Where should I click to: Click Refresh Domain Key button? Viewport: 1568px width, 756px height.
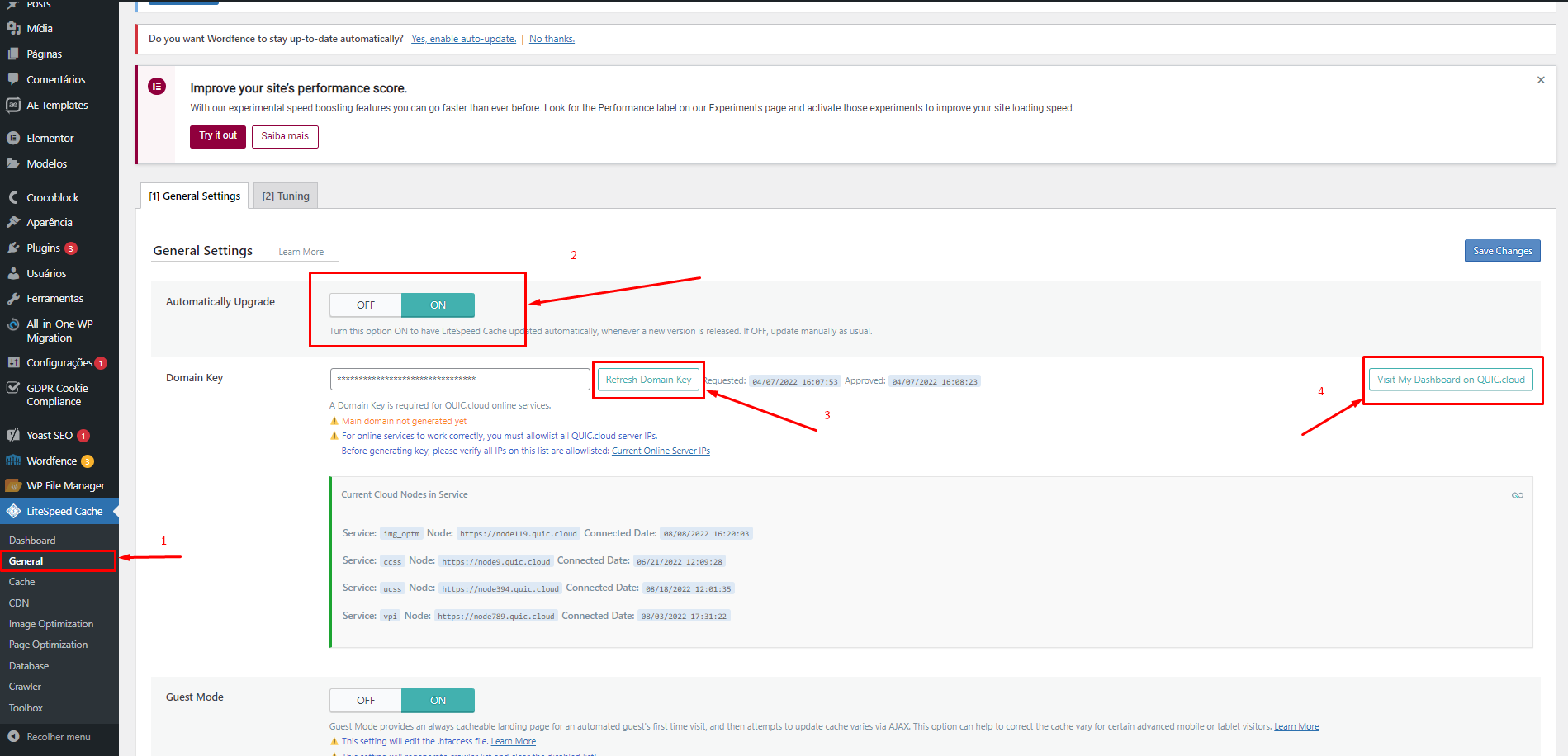(648, 380)
